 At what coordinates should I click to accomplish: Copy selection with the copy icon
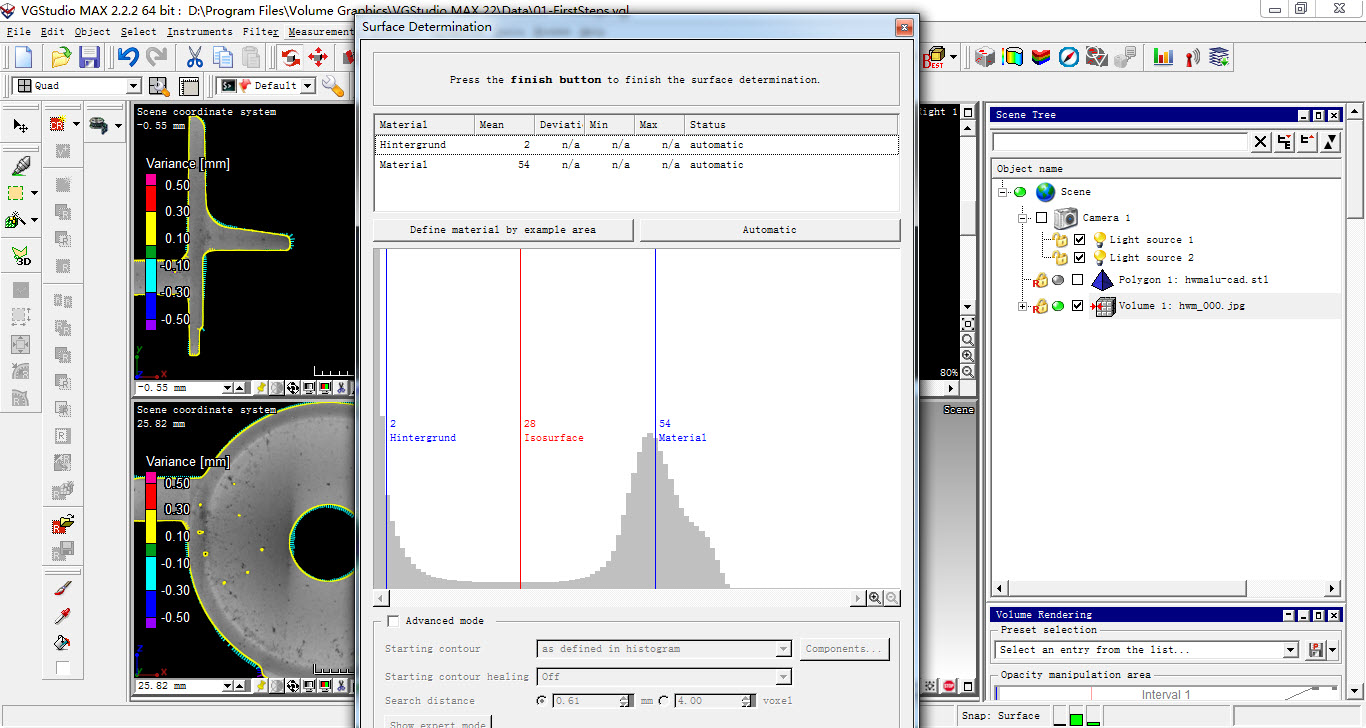click(x=222, y=57)
